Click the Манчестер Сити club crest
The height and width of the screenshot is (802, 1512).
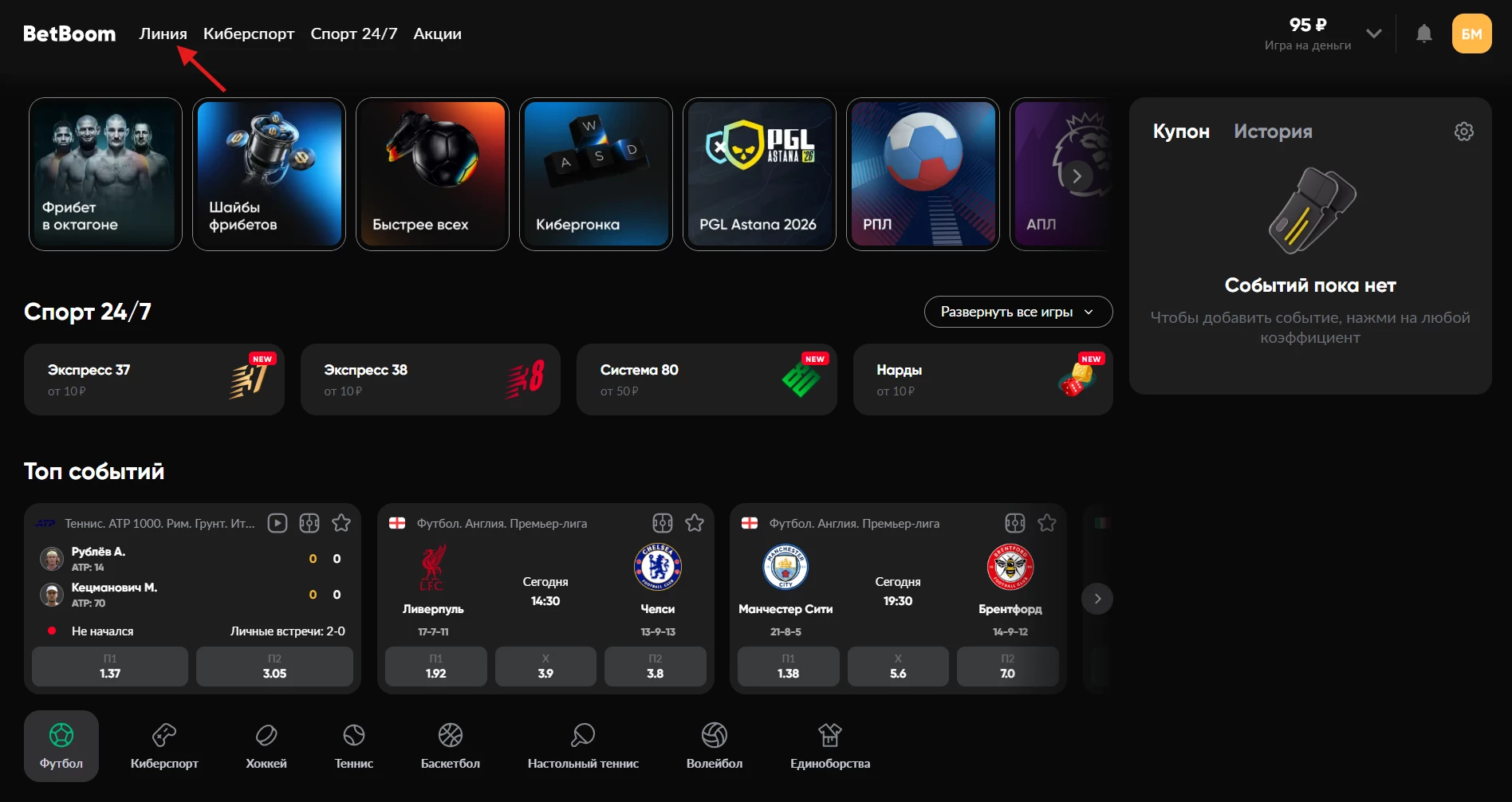click(786, 567)
